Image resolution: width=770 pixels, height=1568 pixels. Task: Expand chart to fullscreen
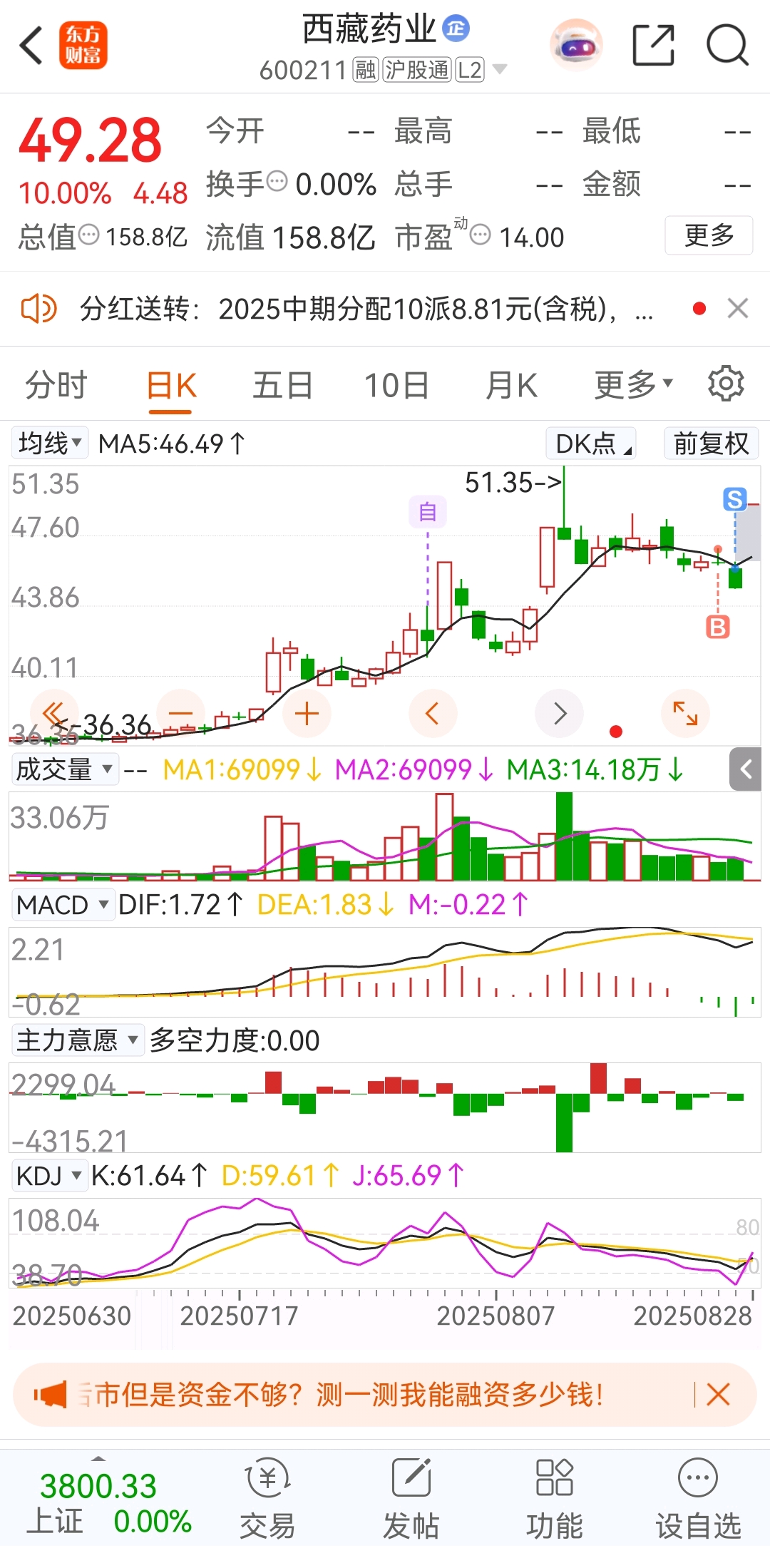point(685,713)
